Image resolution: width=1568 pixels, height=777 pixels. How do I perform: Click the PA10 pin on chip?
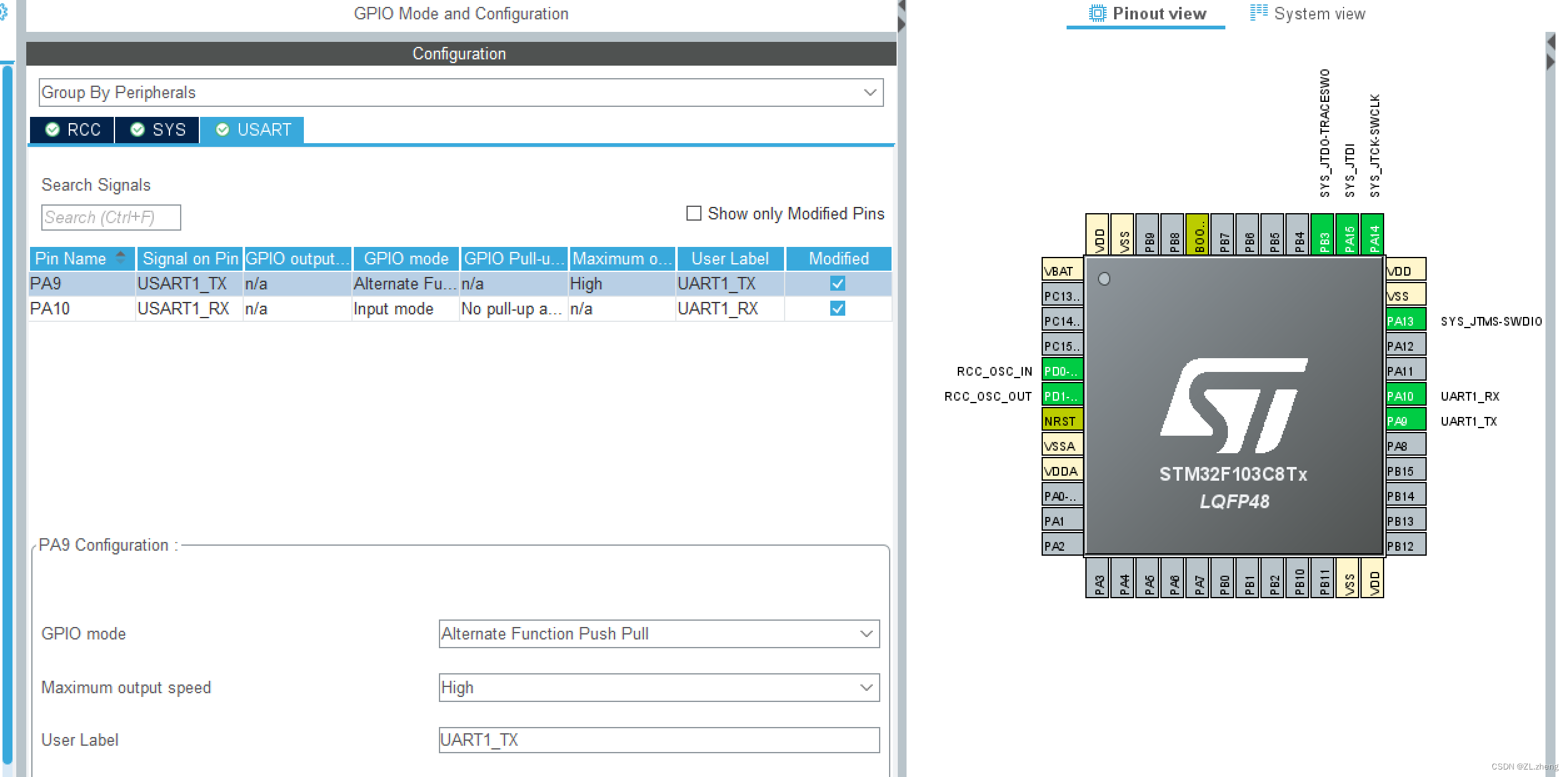click(x=1405, y=396)
